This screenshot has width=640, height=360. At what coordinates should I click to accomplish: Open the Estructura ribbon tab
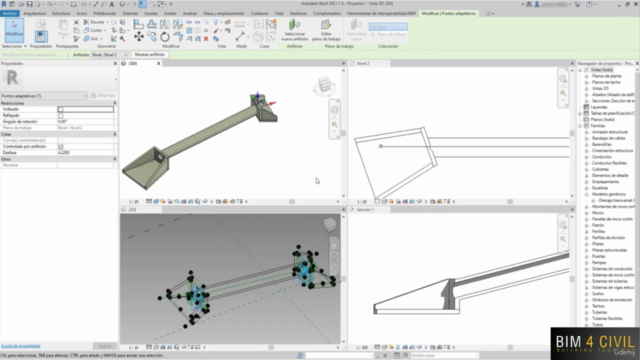(61, 13)
